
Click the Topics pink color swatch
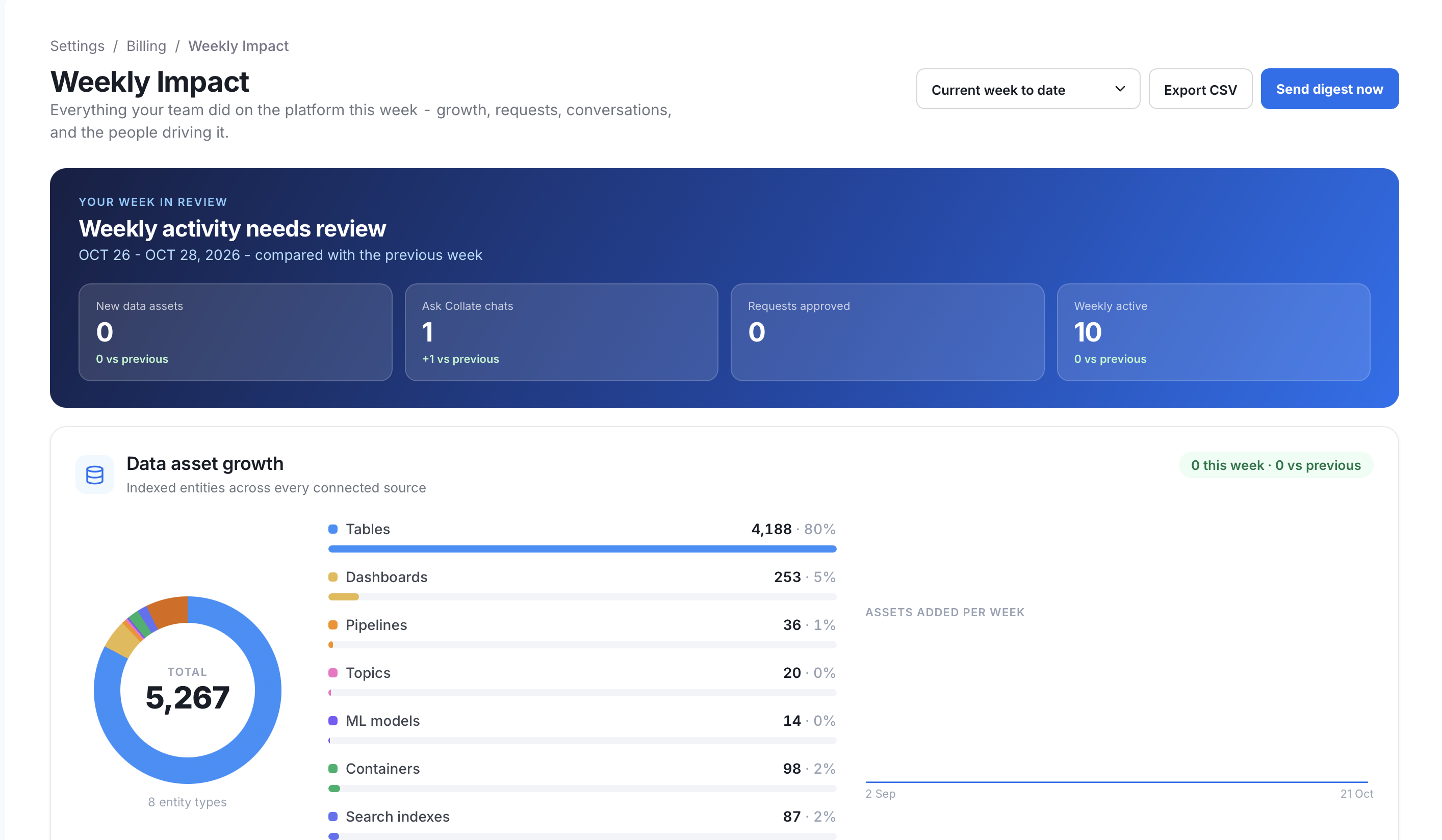[333, 673]
